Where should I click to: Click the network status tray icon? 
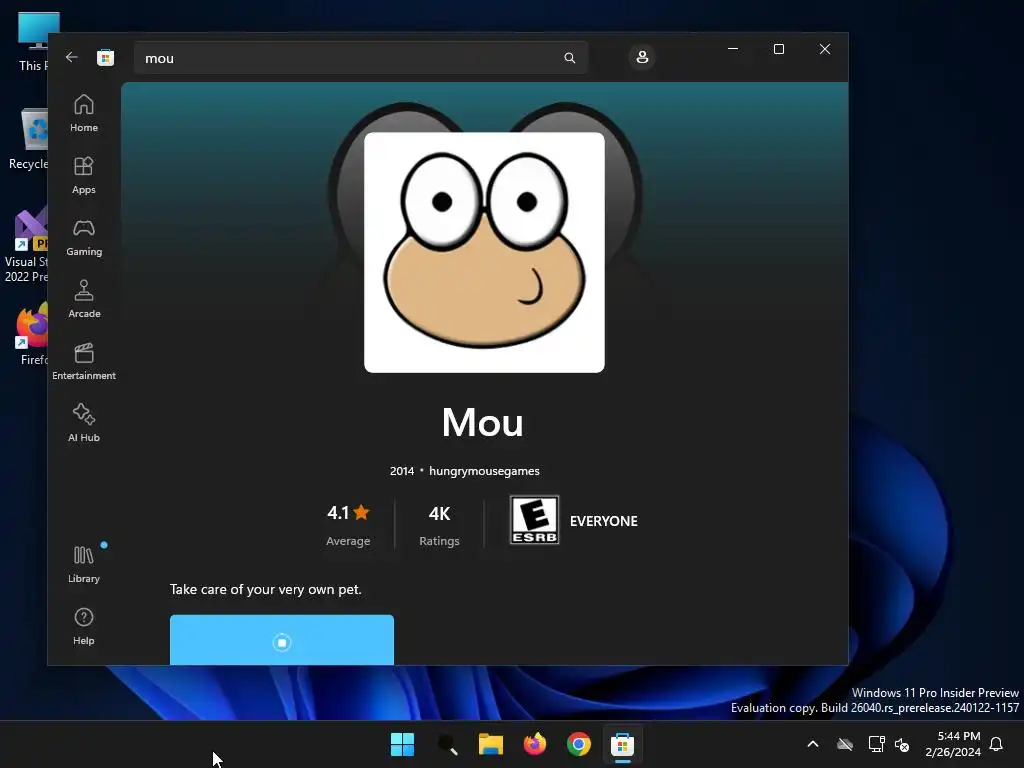click(x=876, y=744)
